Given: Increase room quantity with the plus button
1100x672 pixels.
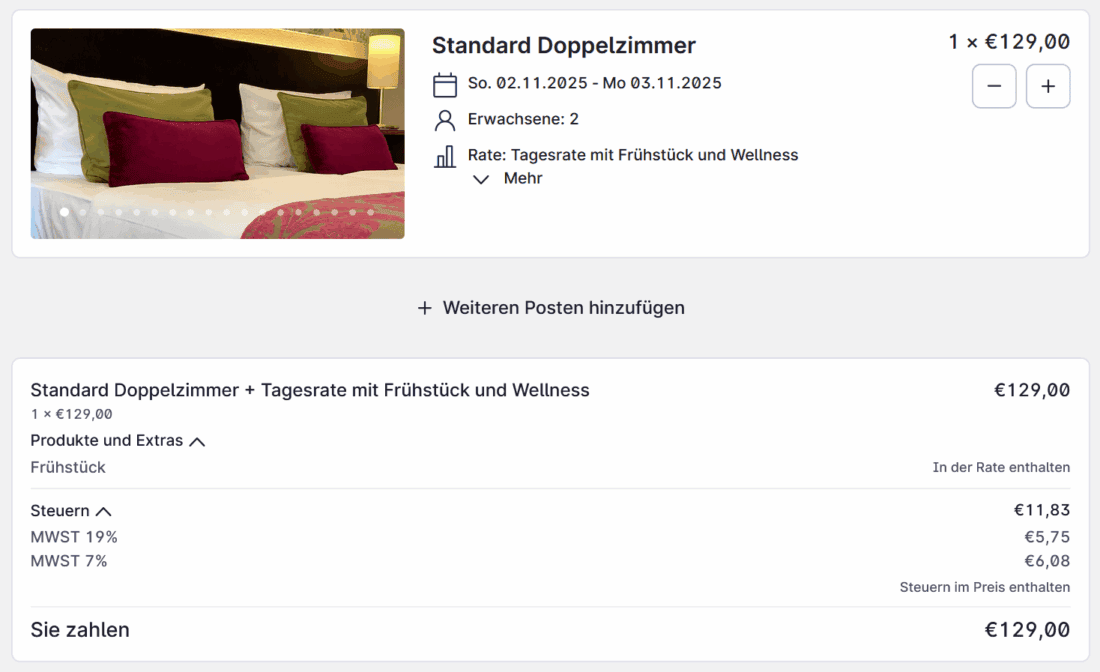Looking at the screenshot, I should click(x=1048, y=86).
